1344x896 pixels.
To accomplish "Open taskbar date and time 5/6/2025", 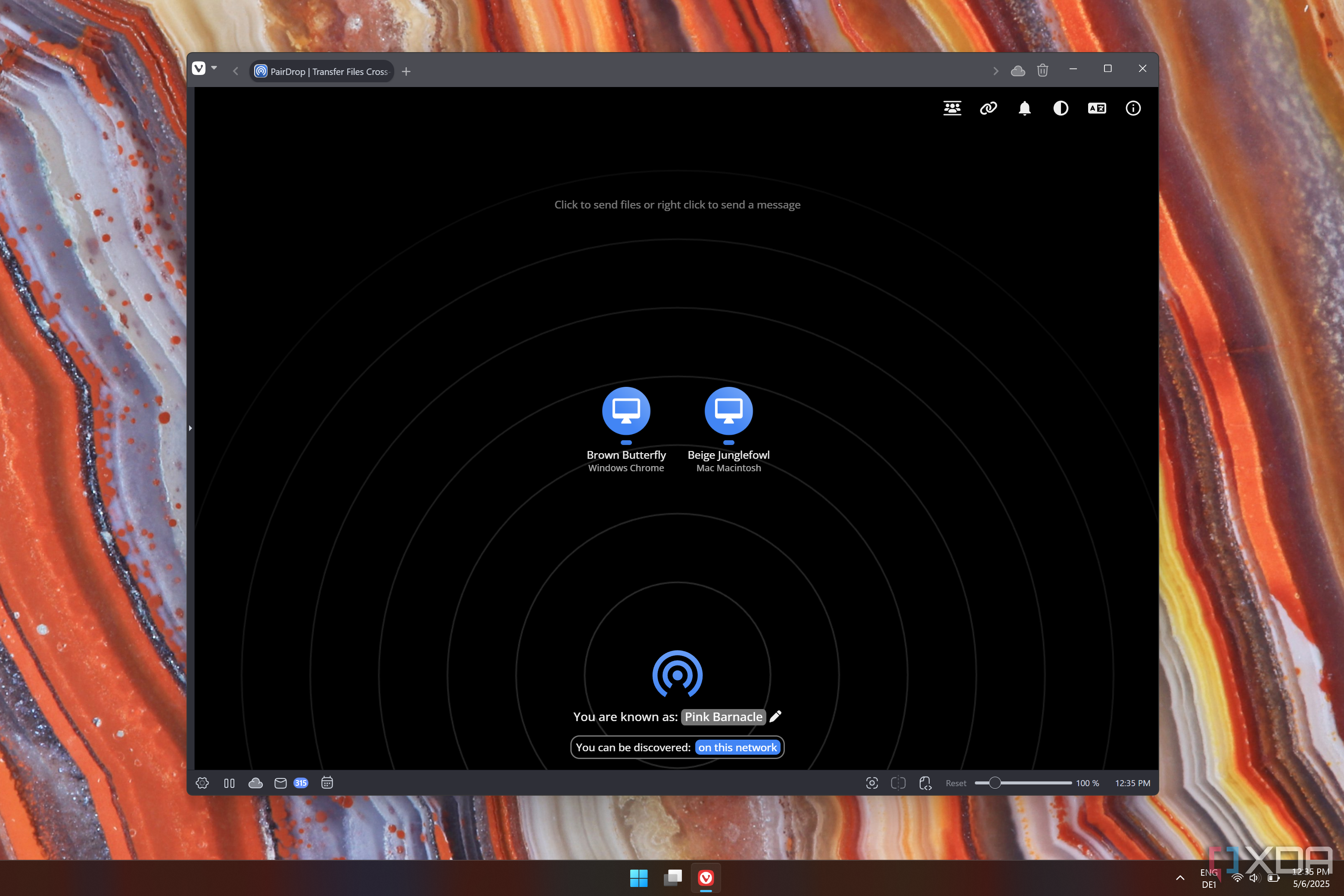I will (x=1311, y=878).
